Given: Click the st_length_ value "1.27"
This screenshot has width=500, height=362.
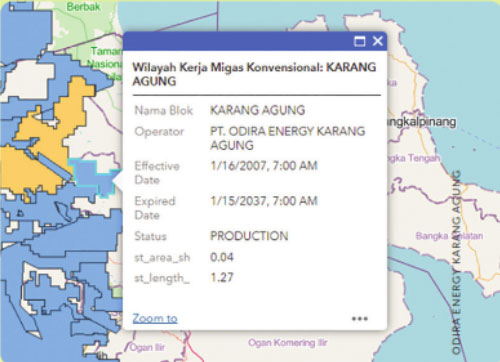Looking at the screenshot, I should pos(222,277).
